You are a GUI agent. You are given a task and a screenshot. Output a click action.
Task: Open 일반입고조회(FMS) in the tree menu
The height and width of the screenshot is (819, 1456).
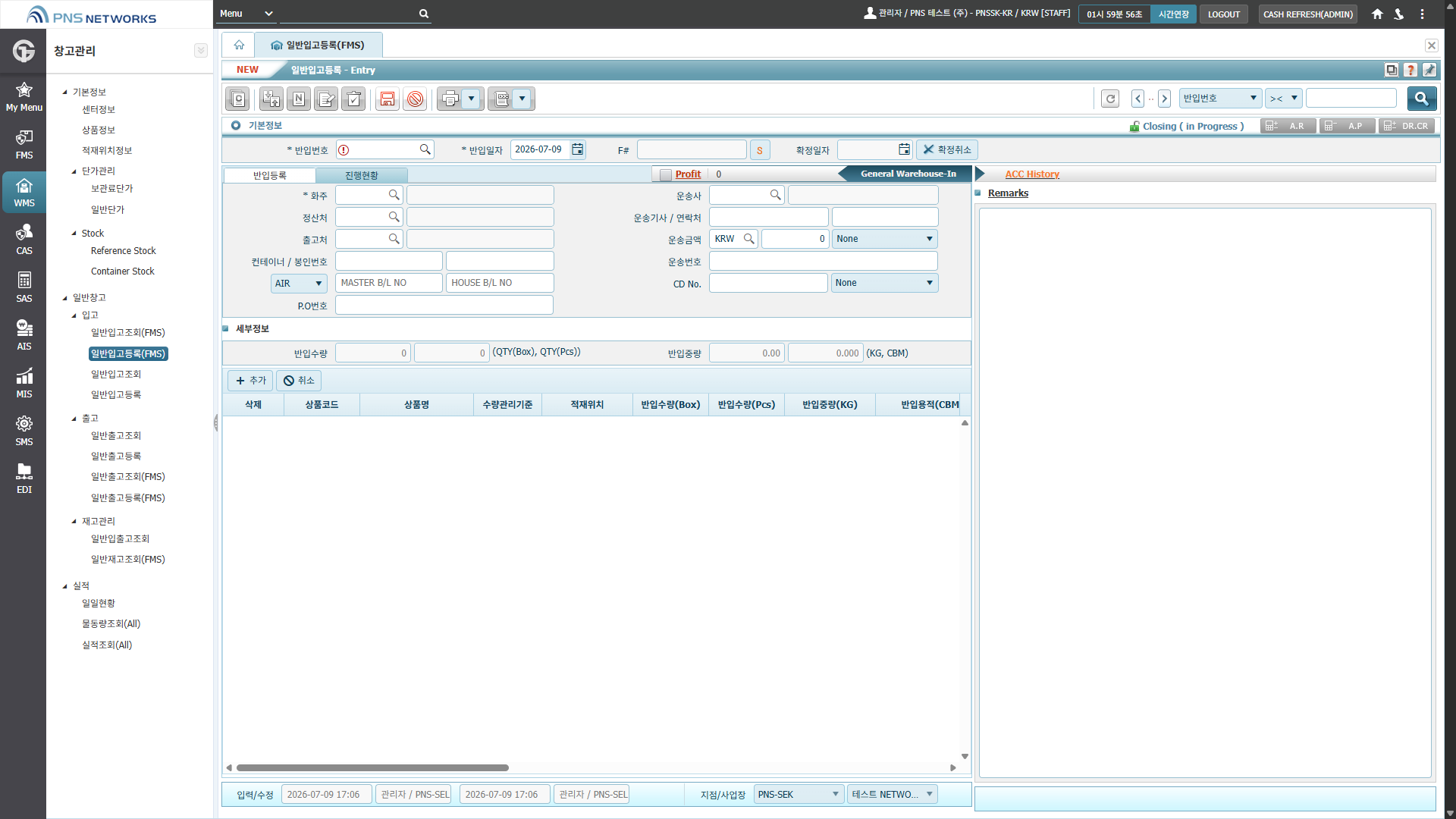[x=127, y=332]
